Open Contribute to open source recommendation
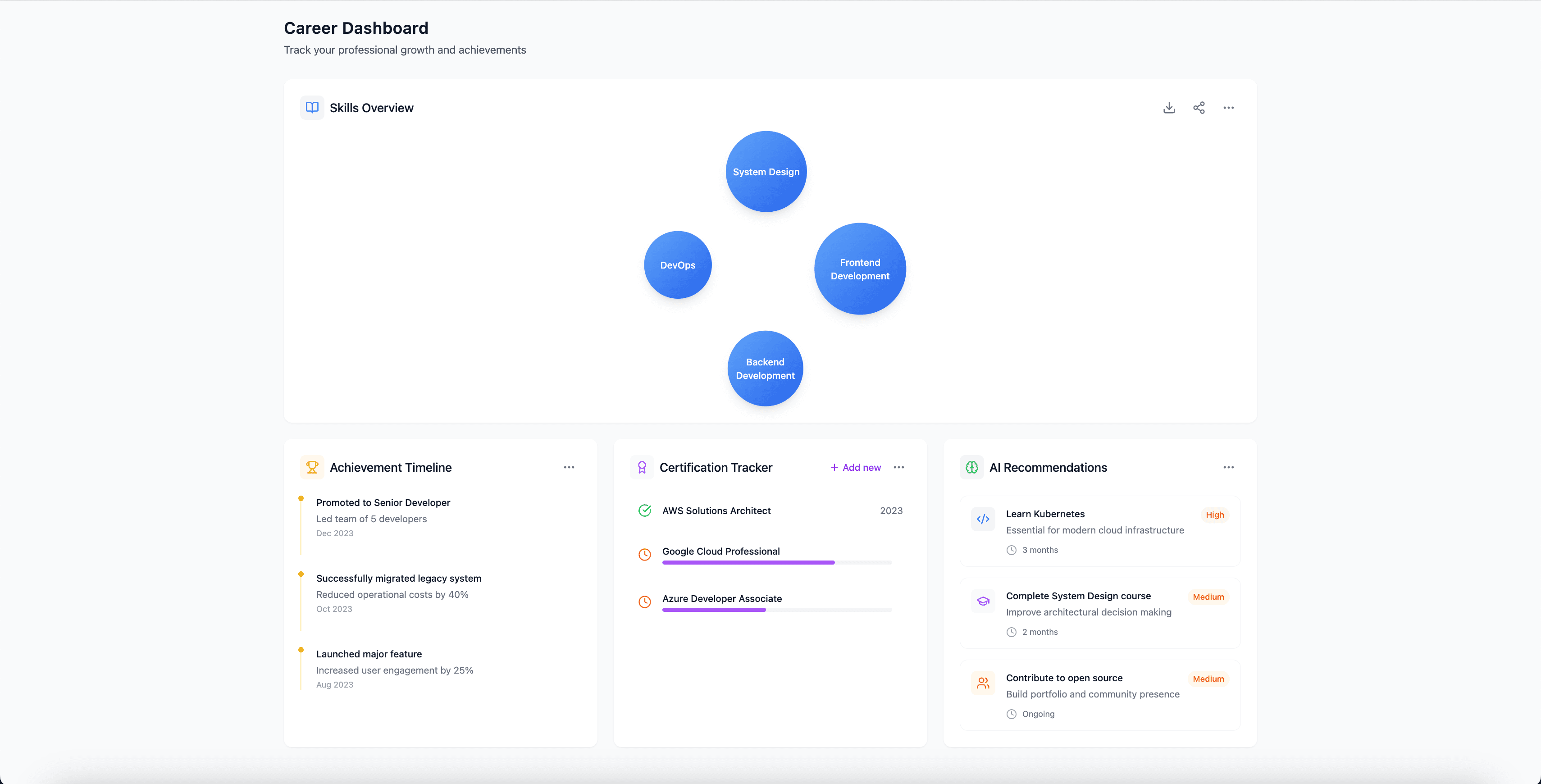The width and height of the screenshot is (1541, 784). [1099, 695]
